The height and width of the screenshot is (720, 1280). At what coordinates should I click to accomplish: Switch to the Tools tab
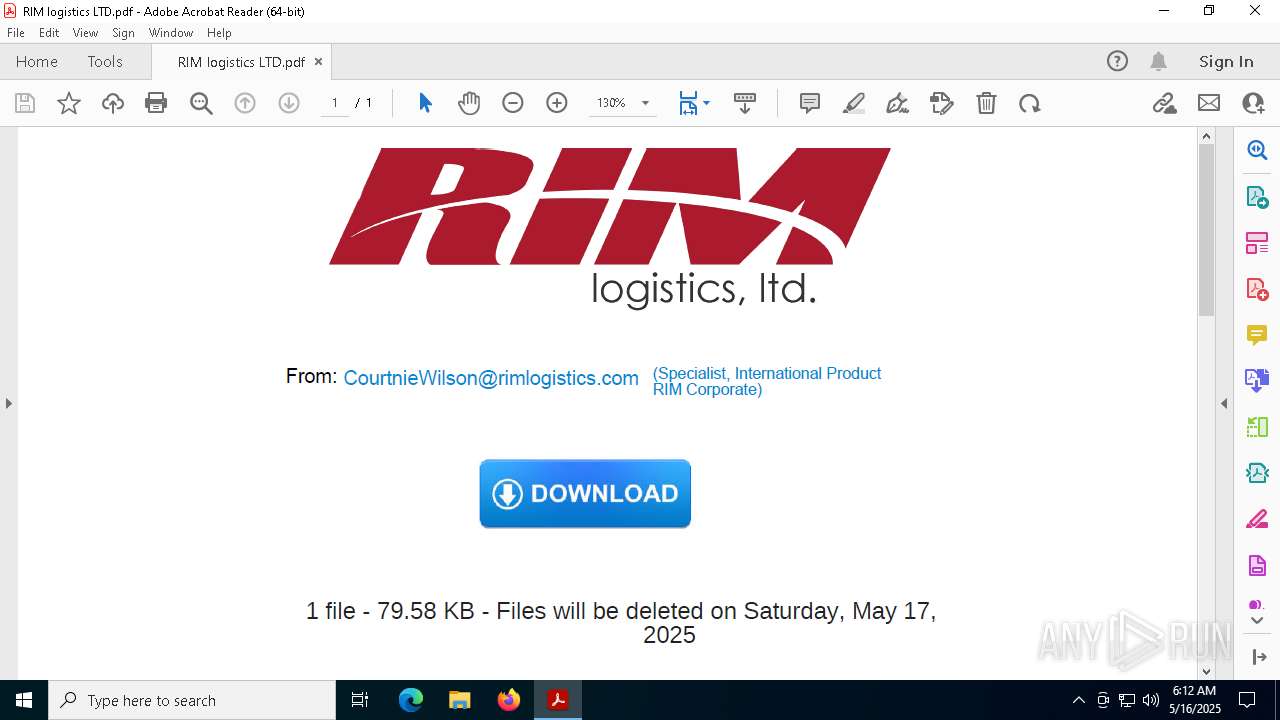pyautogui.click(x=105, y=61)
